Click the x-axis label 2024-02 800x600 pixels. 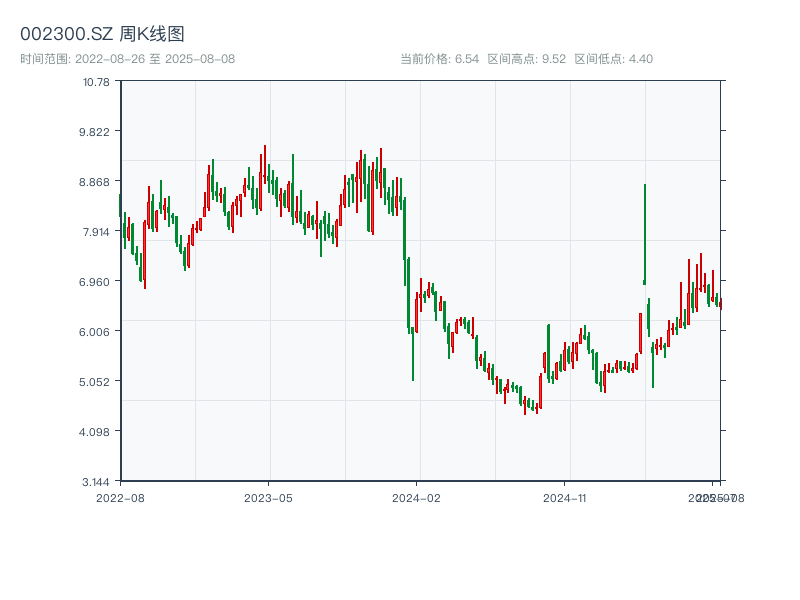pos(416,498)
